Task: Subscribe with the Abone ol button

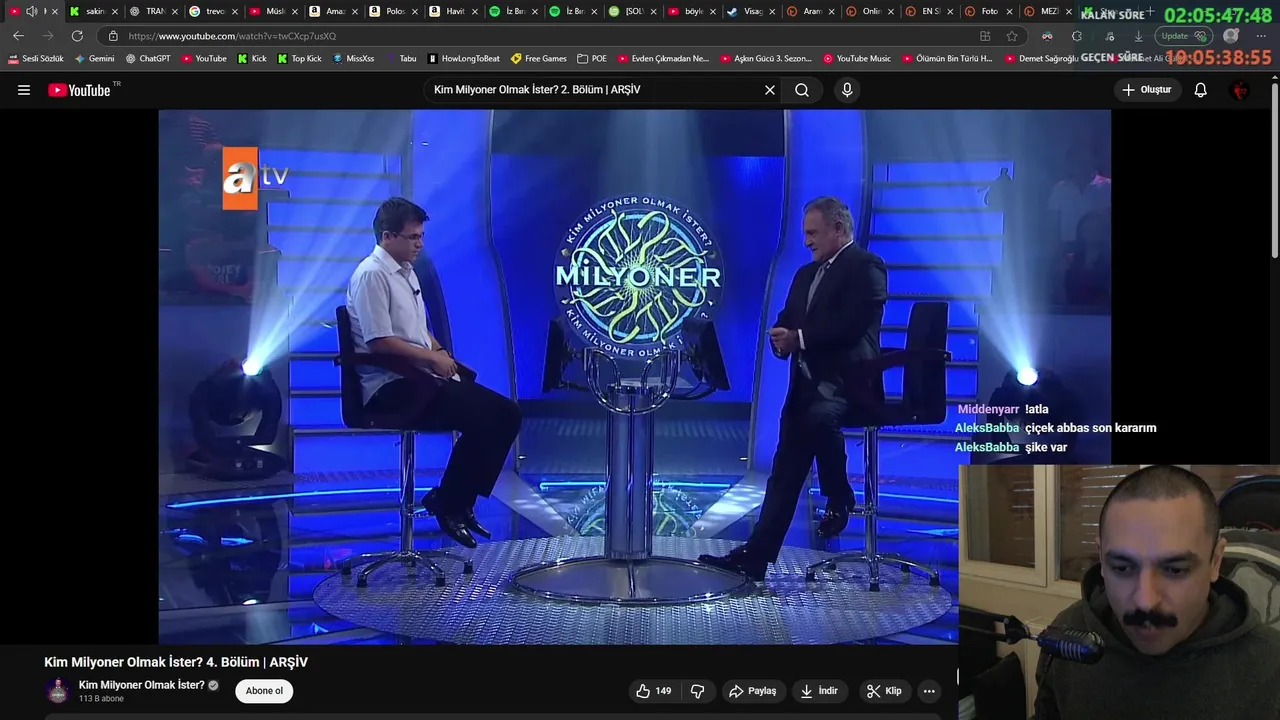Action: [x=264, y=691]
